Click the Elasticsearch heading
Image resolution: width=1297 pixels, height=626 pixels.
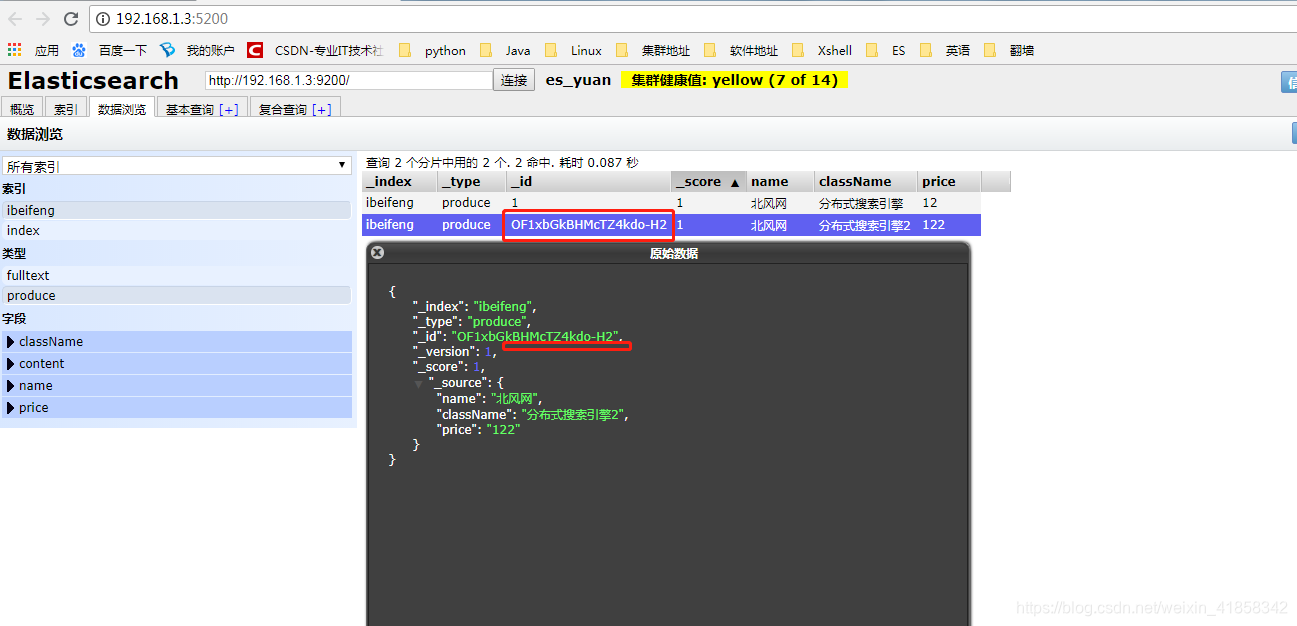93,80
